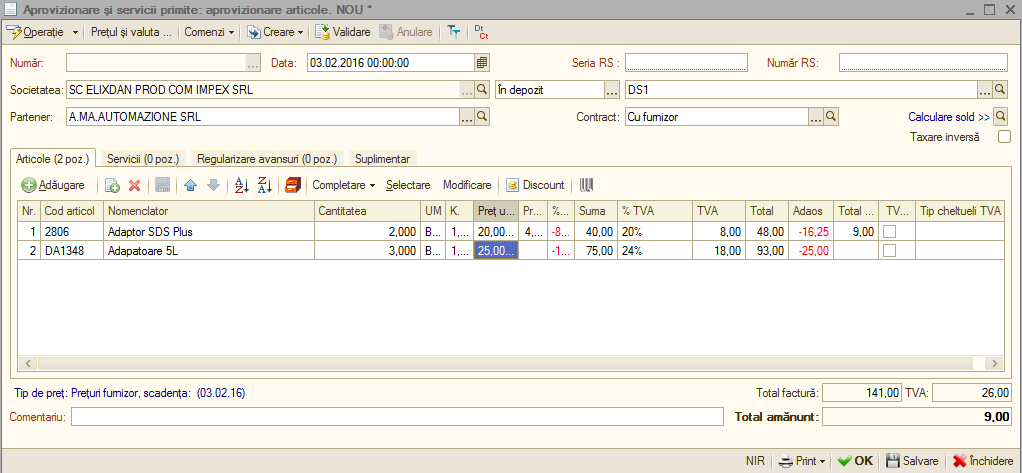The width and height of the screenshot is (1022, 473).
Task: Click magnifier icon next to DS1 warehouse
Action: pyautogui.click(x=1000, y=90)
